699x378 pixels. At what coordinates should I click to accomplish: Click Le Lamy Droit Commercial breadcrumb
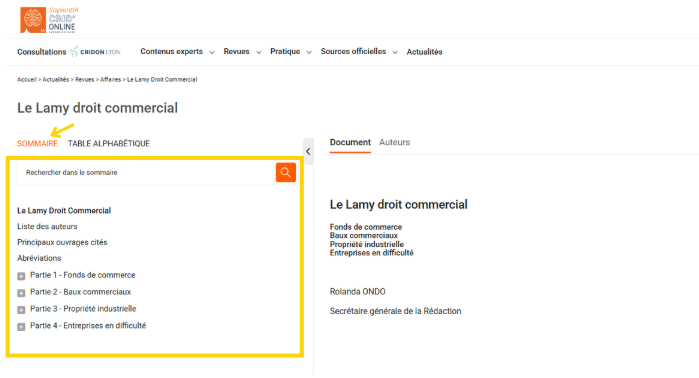pyautogui.click(x=162, y=79)
